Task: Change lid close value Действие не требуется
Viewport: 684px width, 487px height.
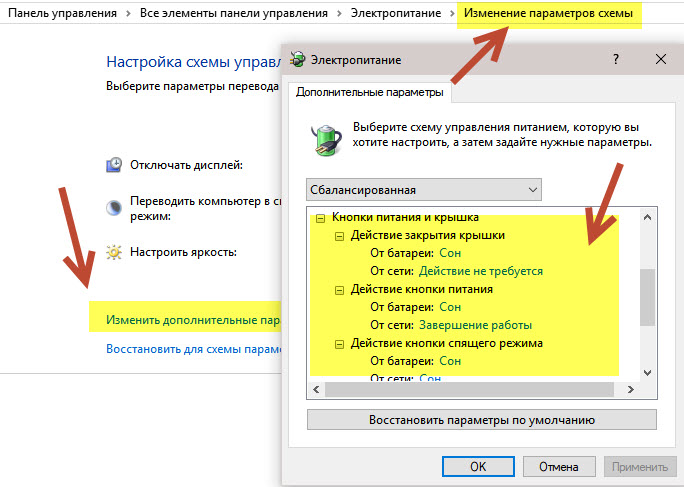Action: click(x=481, y=271)
